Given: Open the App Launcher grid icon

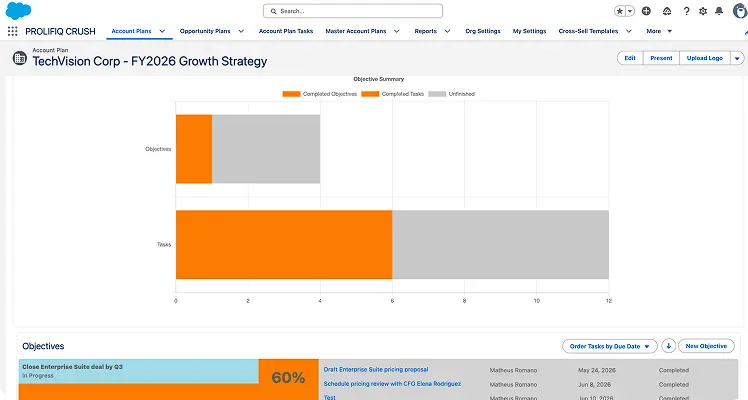Looking at the screenshot, I should 13,31.
